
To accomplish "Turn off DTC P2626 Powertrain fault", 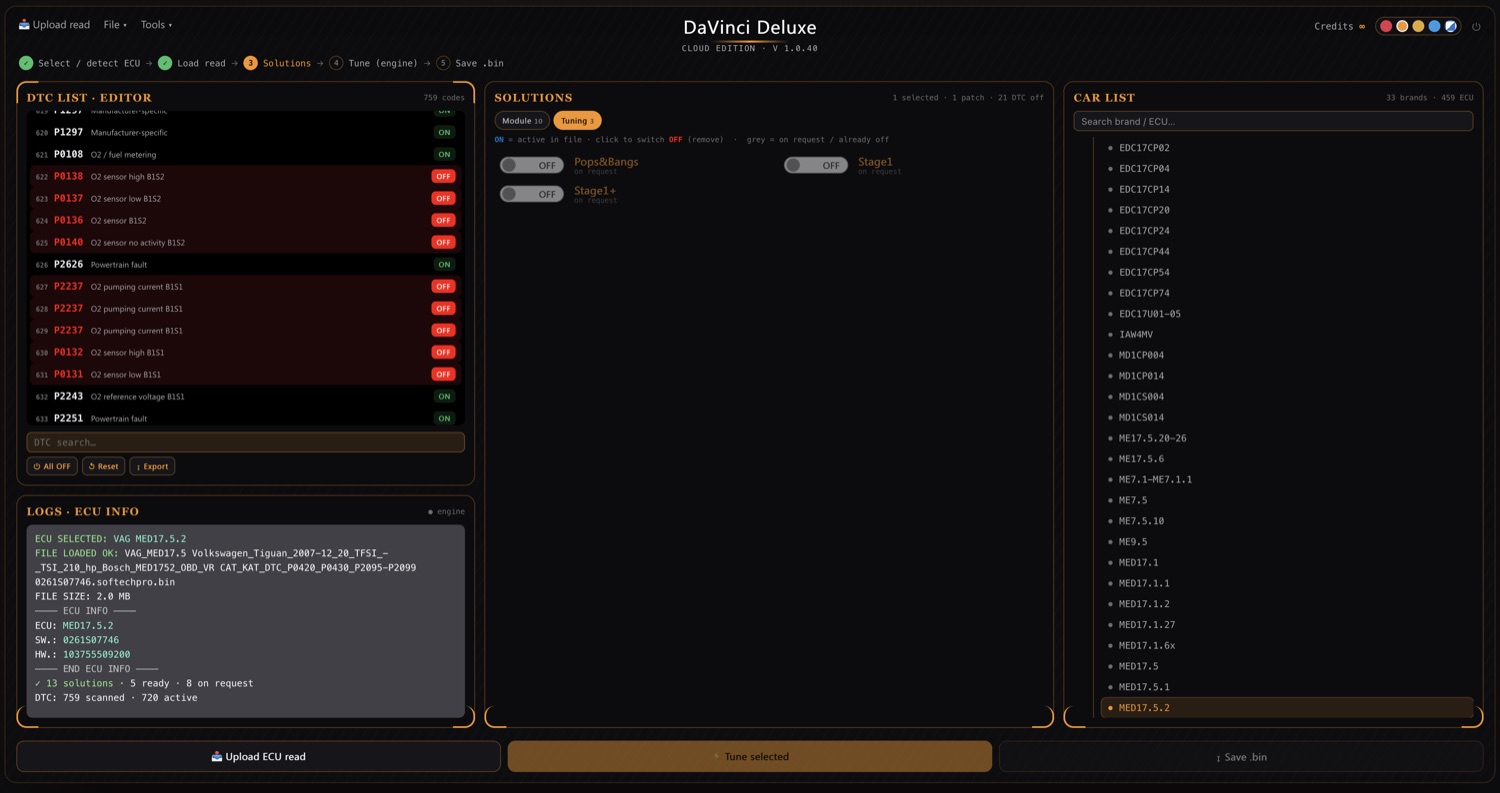I will [444, 264].
